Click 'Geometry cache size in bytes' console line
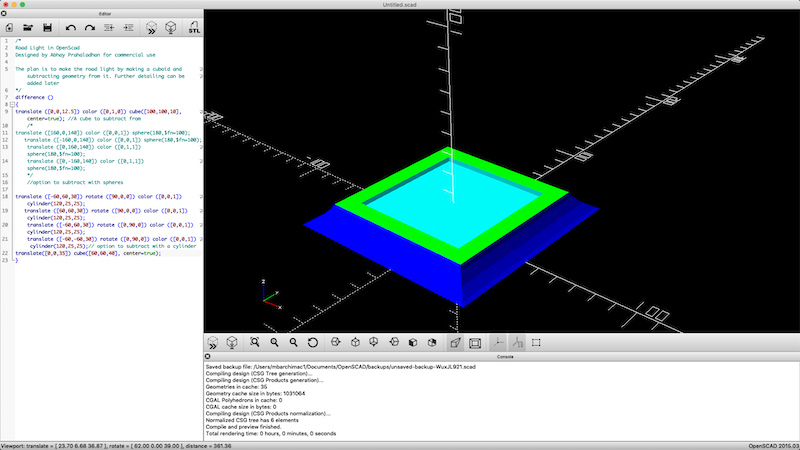This screenshot has width=800, height=450. tap(255, 393)
